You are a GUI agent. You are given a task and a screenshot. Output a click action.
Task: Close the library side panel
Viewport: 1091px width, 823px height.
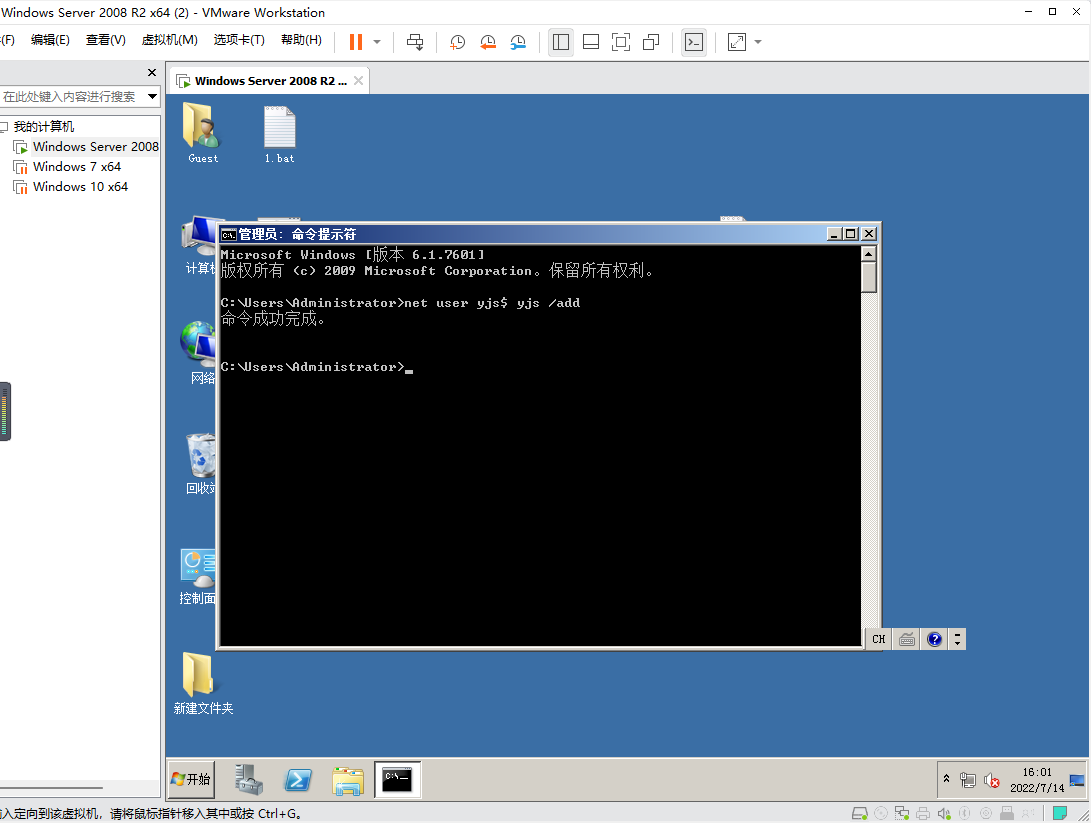(152, 72)
